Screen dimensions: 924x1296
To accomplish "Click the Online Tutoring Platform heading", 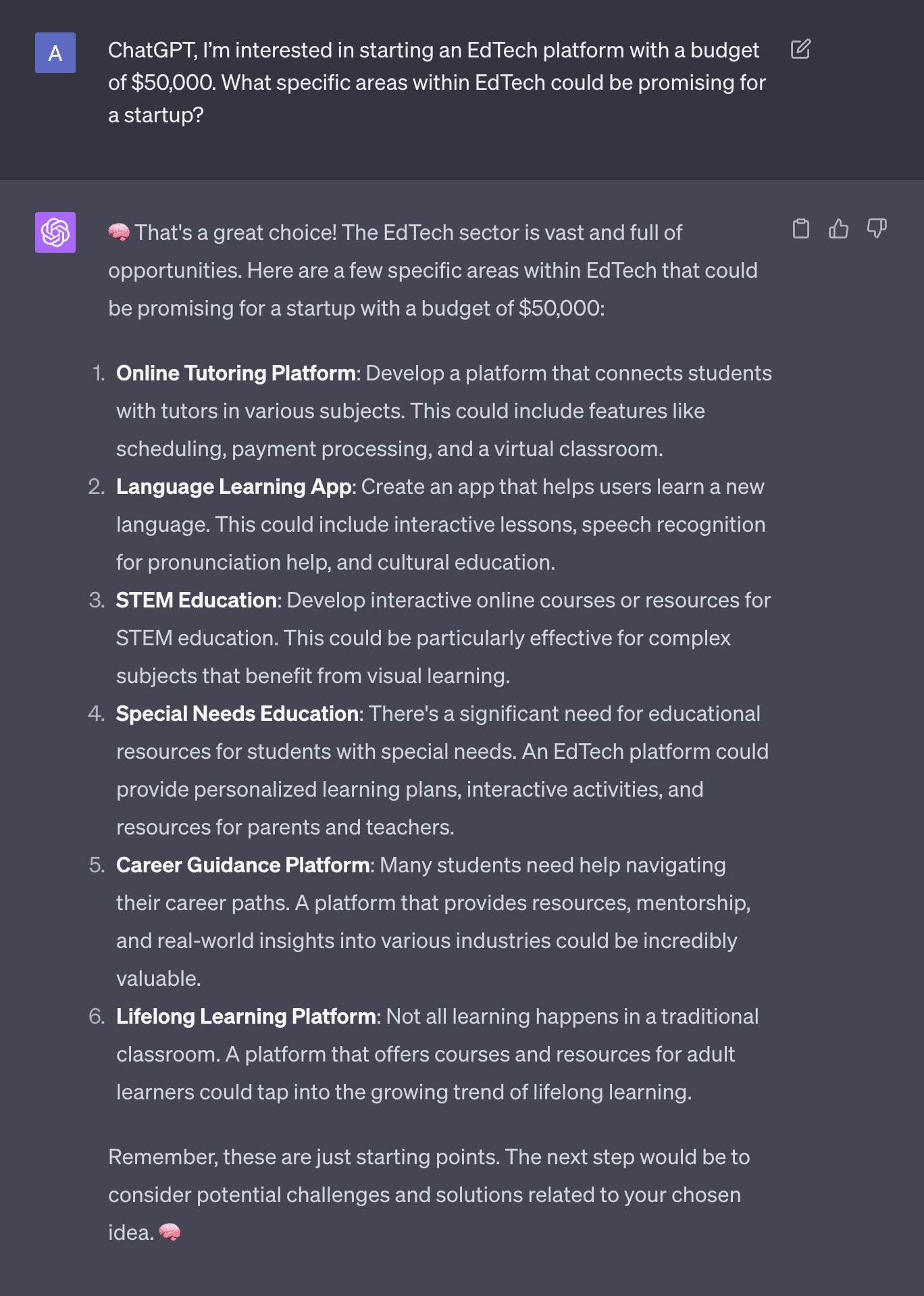I will pyautogui.click(x=236, y=373).
